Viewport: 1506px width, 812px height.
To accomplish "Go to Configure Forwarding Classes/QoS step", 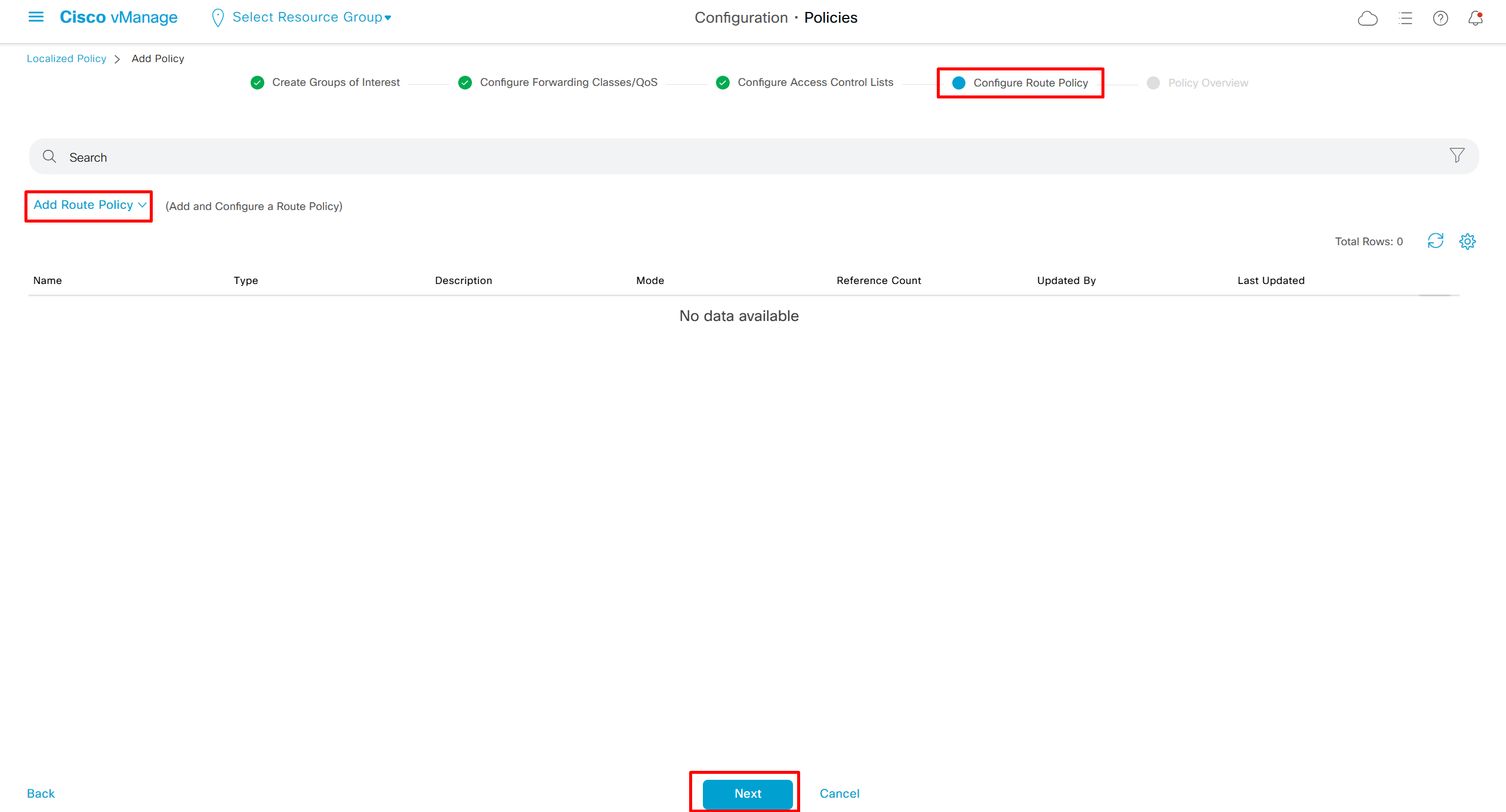I will 568,82.
